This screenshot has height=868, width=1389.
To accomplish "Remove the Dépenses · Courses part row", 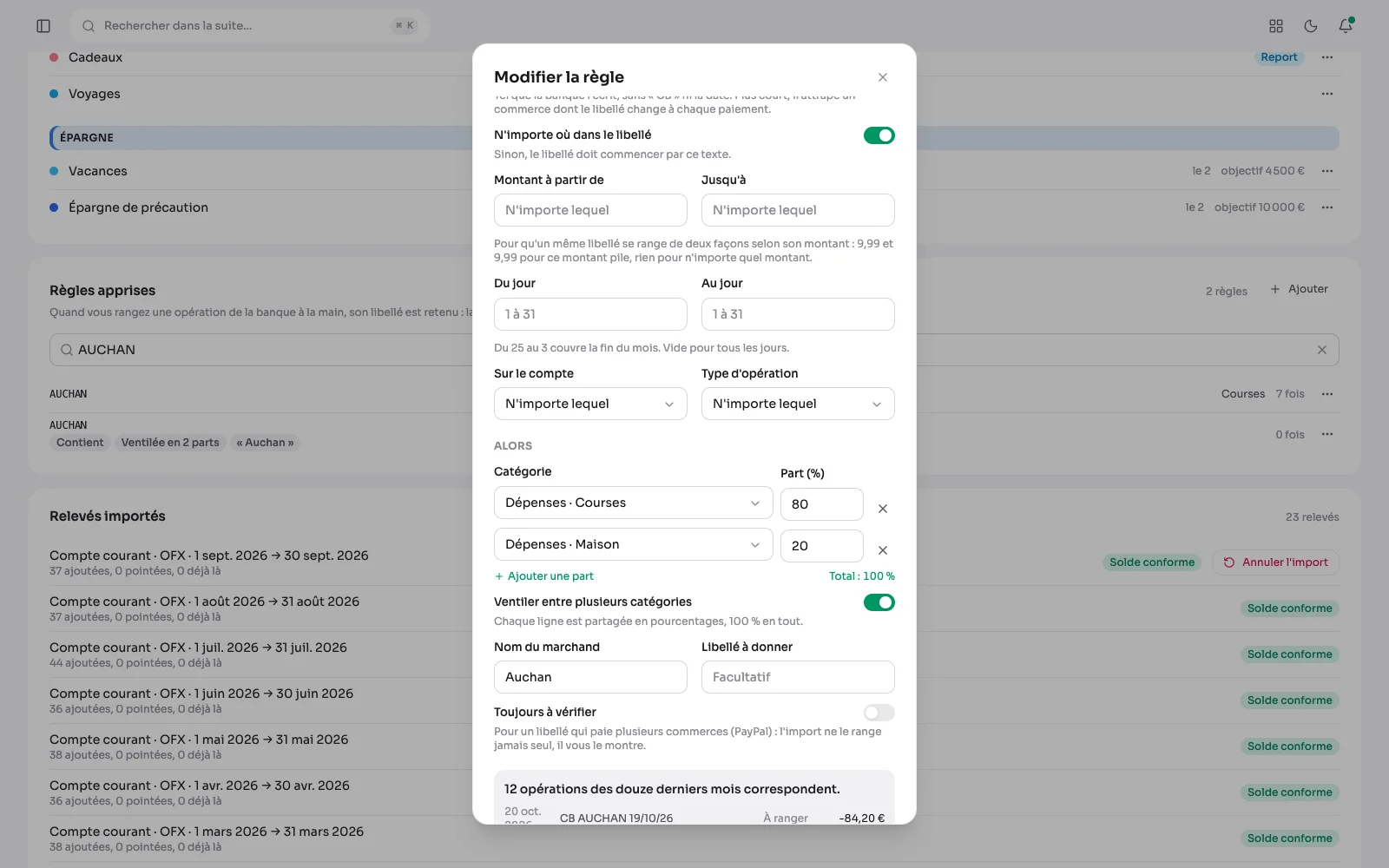I will [x=883, y=509].
